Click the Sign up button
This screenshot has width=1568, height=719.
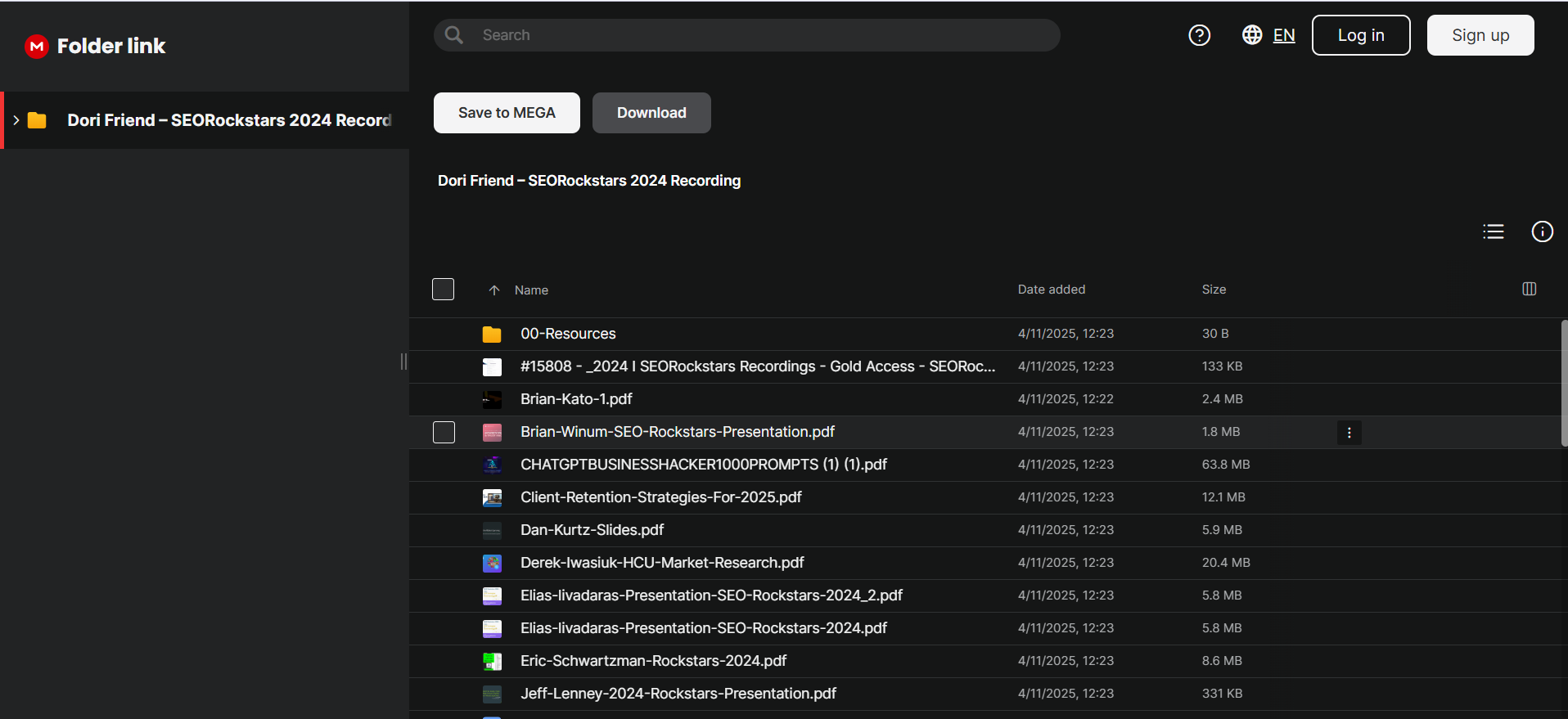click(1480, 35)
